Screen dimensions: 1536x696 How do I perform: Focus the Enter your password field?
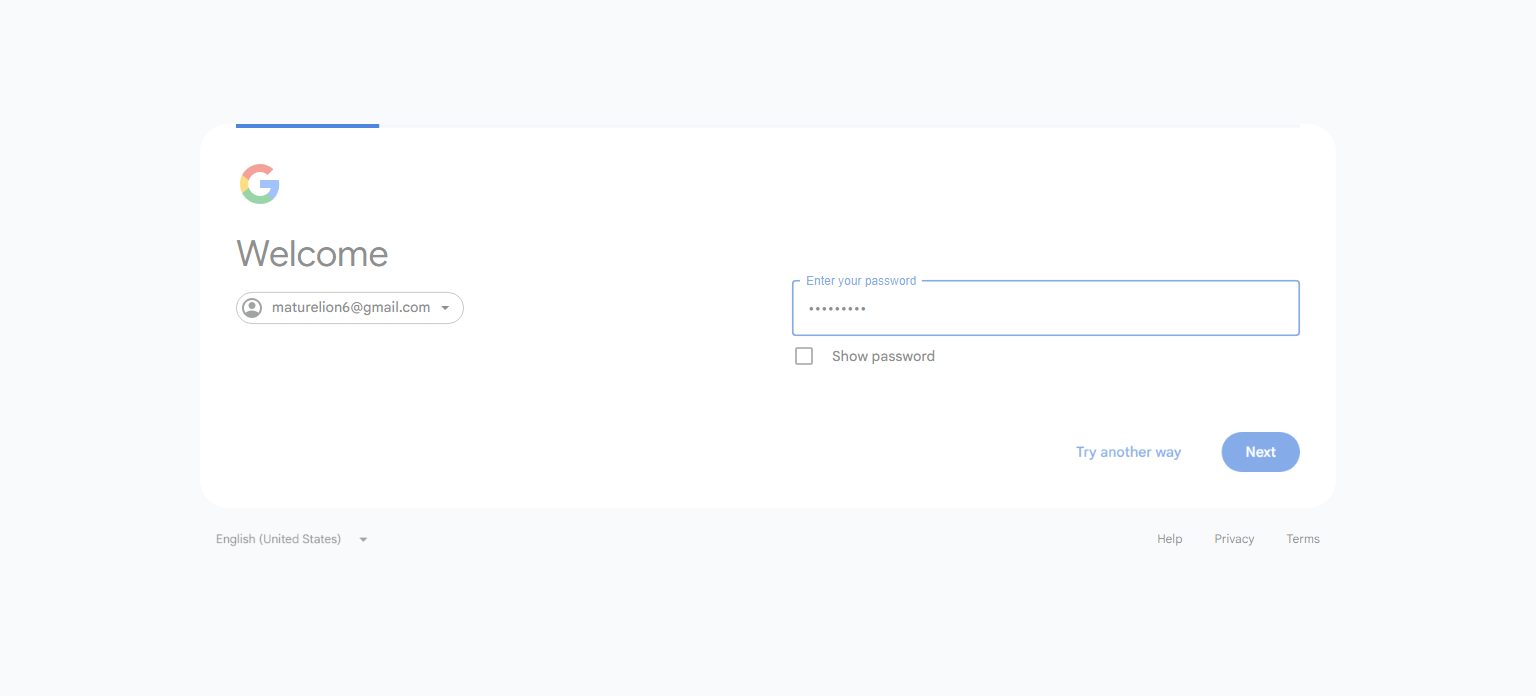coord(1046,308)
